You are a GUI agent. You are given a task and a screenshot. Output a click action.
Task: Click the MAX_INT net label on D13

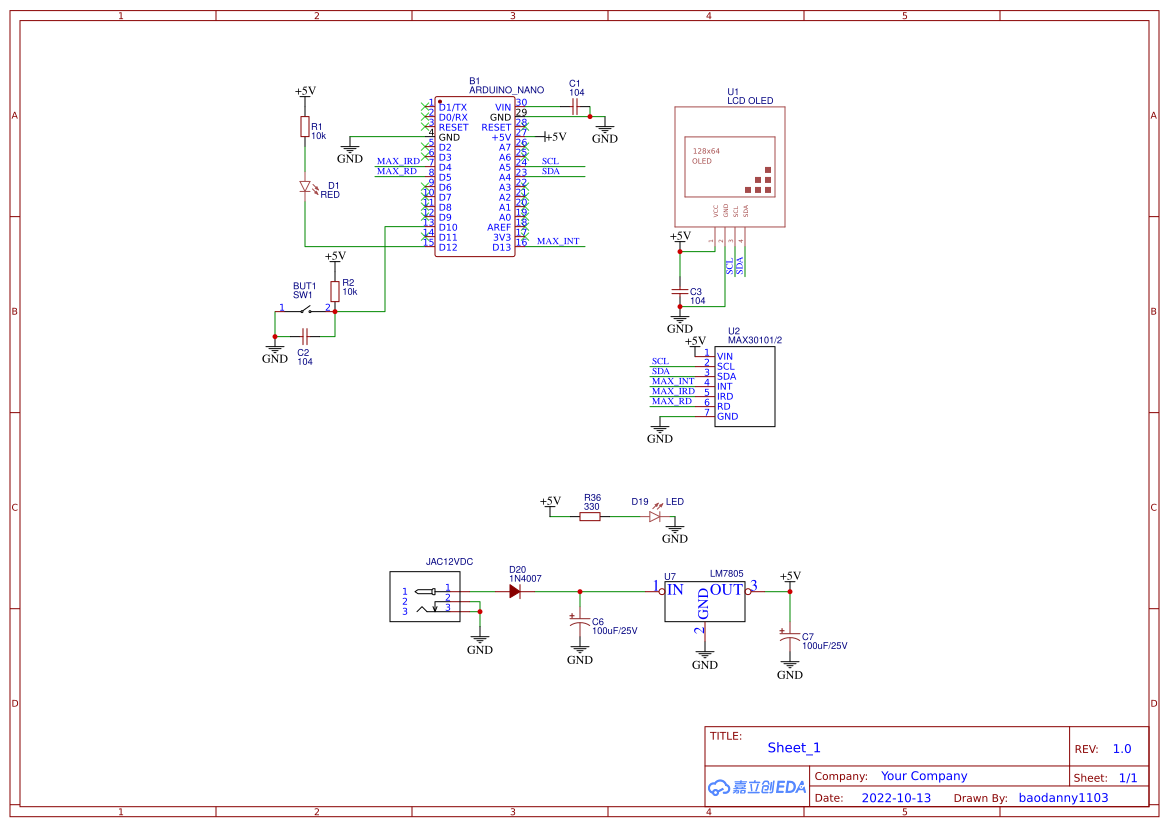(x=556, y=240)
